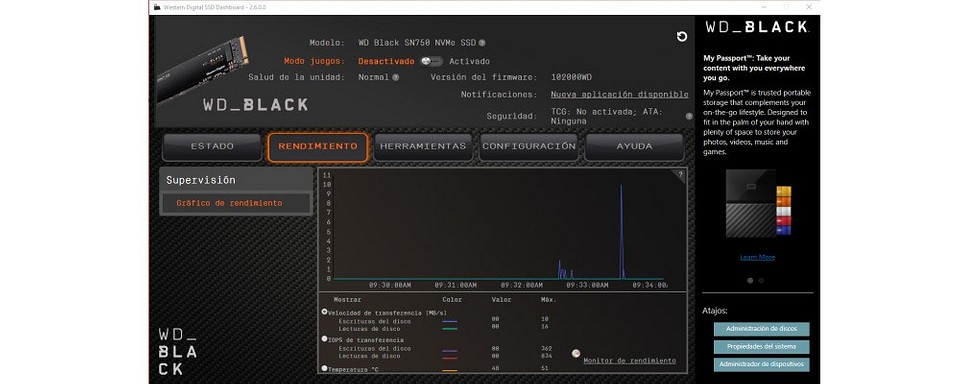Viewport: 960px width, 384px height.
Task: Switch to the RENDIMIENTO tab
Action: (318, 147)
